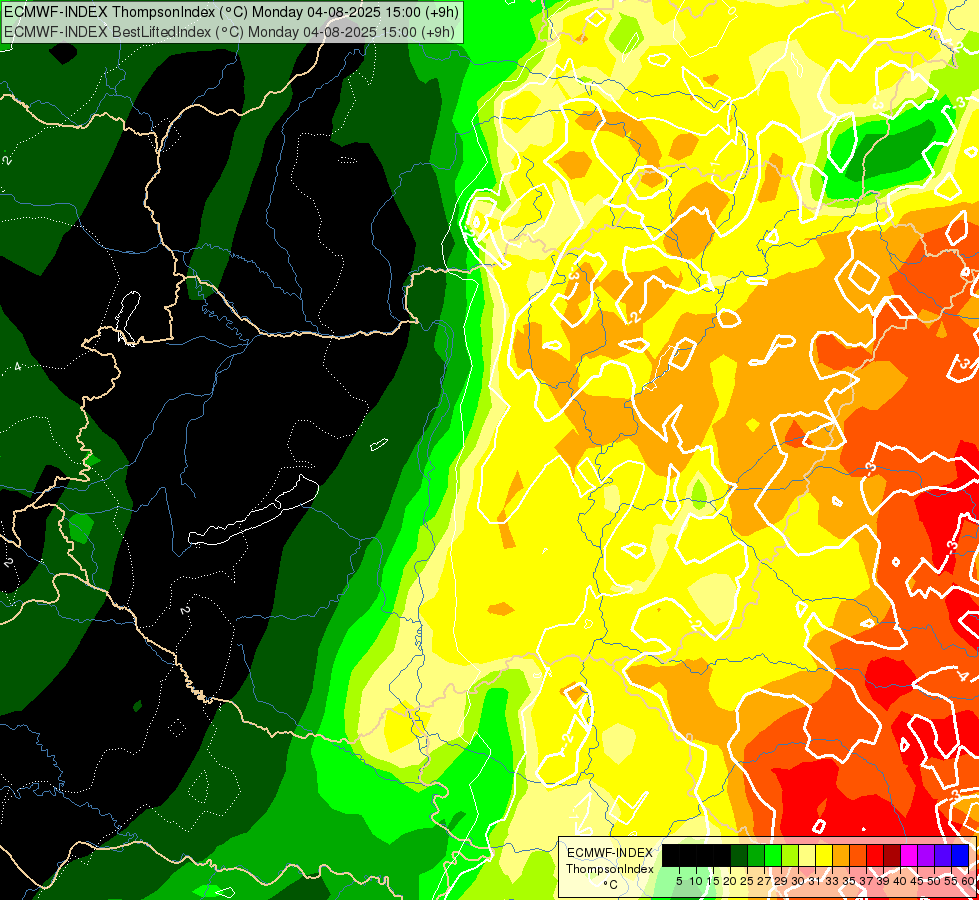Click the dark green 20–25 legend swatch
The width and height of the screenshot is (979, 900).
pyautogui.click(x=739, y=856)
